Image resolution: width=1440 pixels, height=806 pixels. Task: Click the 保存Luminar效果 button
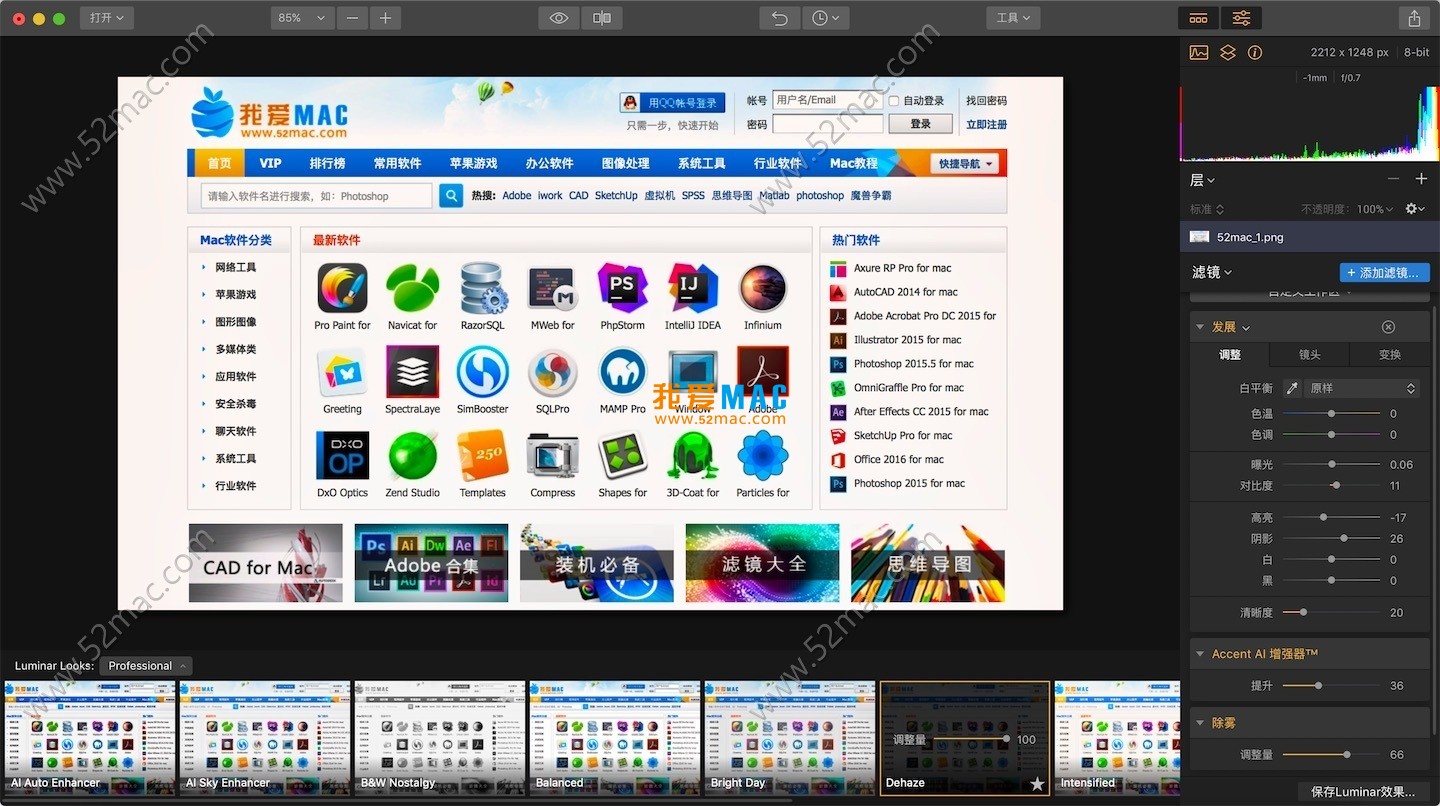click(x=1363, y=792)
